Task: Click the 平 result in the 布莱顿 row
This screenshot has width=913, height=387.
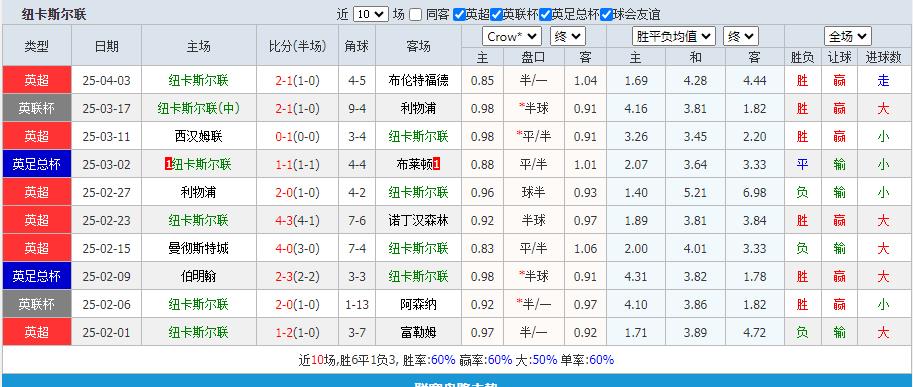Action: click(802, 165)
